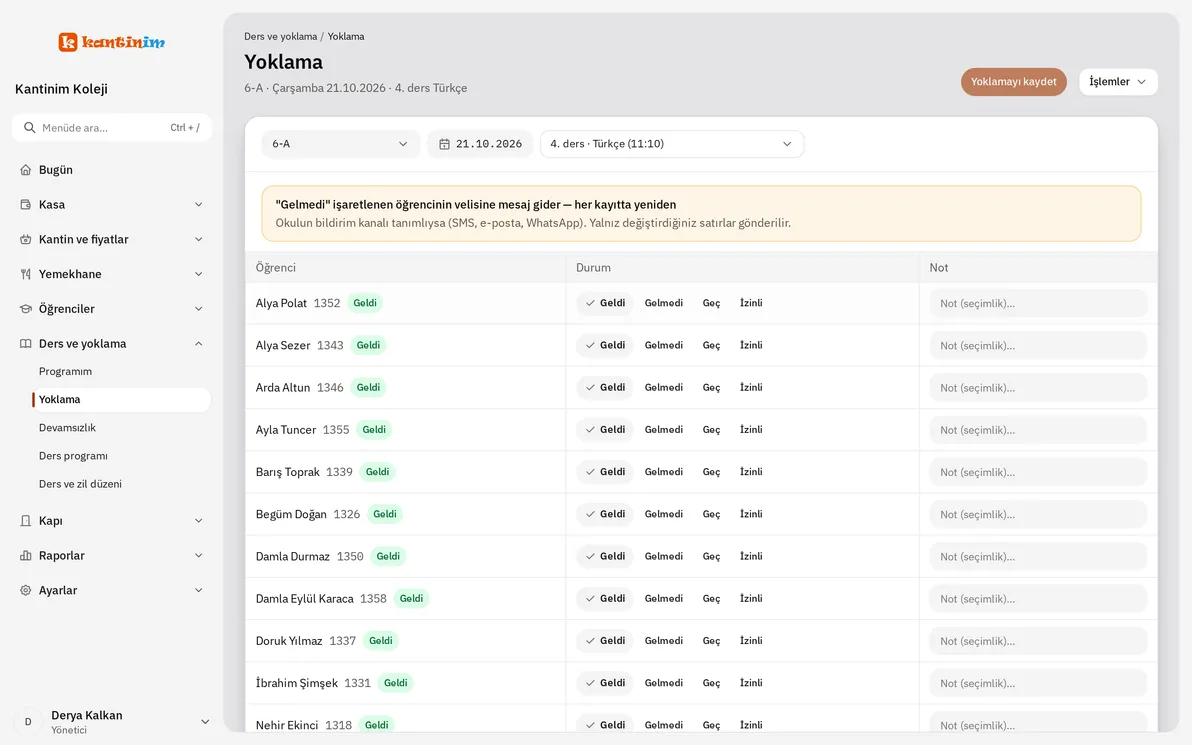Click the note field for Alya Polat
Screen dimensions: 1192x745
tap(1038, 303)
